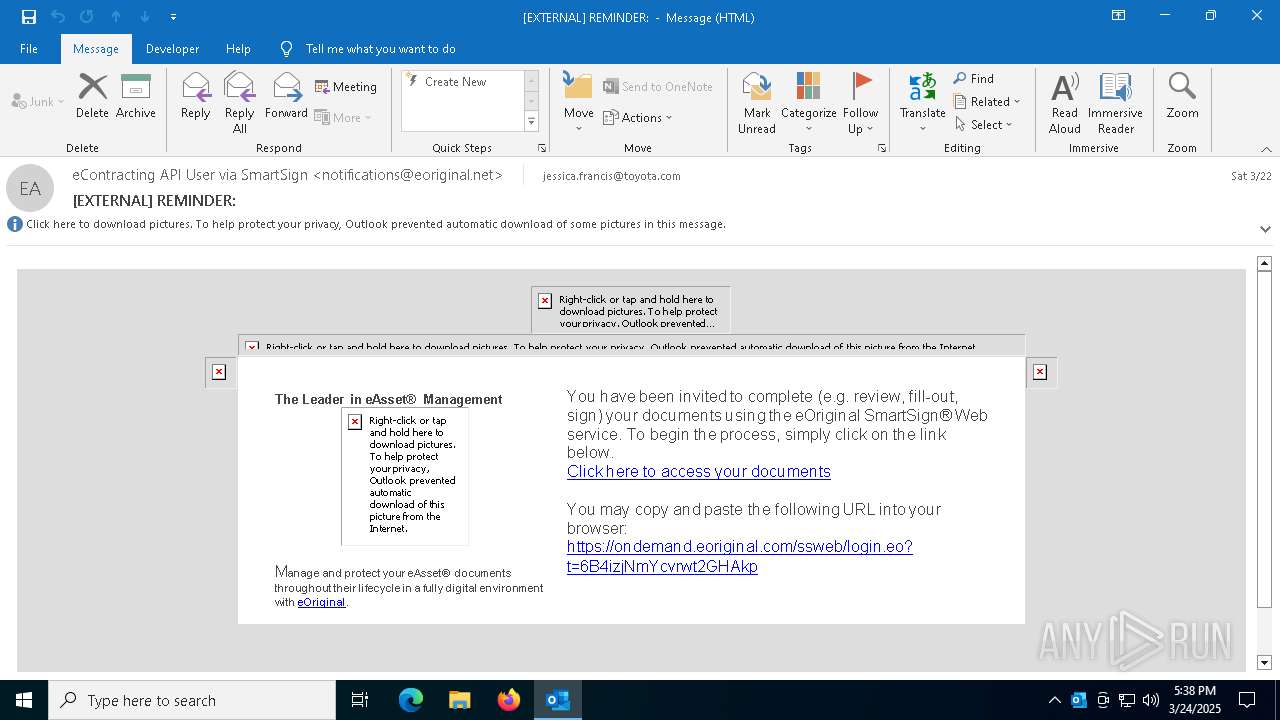Archive this message
Image resolution: width=1280 pixels, height=720 pixels.
(136, 96)
